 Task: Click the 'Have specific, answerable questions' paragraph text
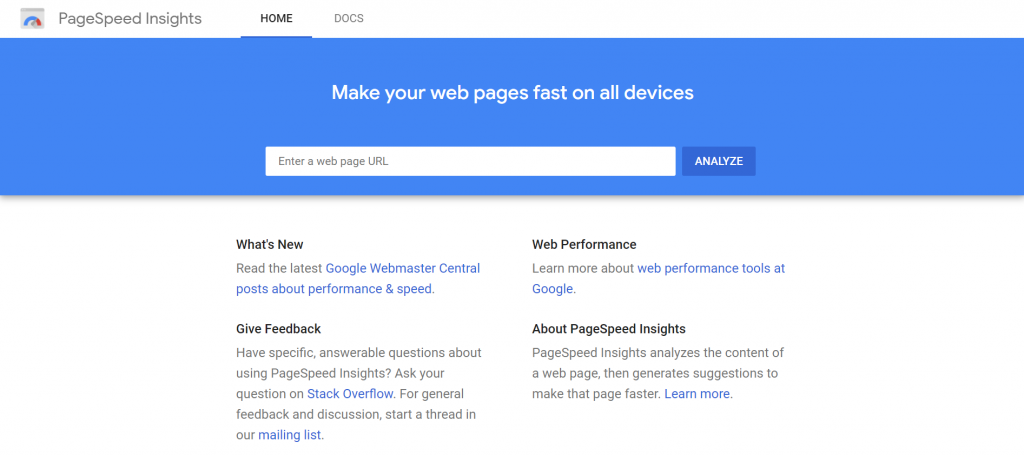pos(358,353)
